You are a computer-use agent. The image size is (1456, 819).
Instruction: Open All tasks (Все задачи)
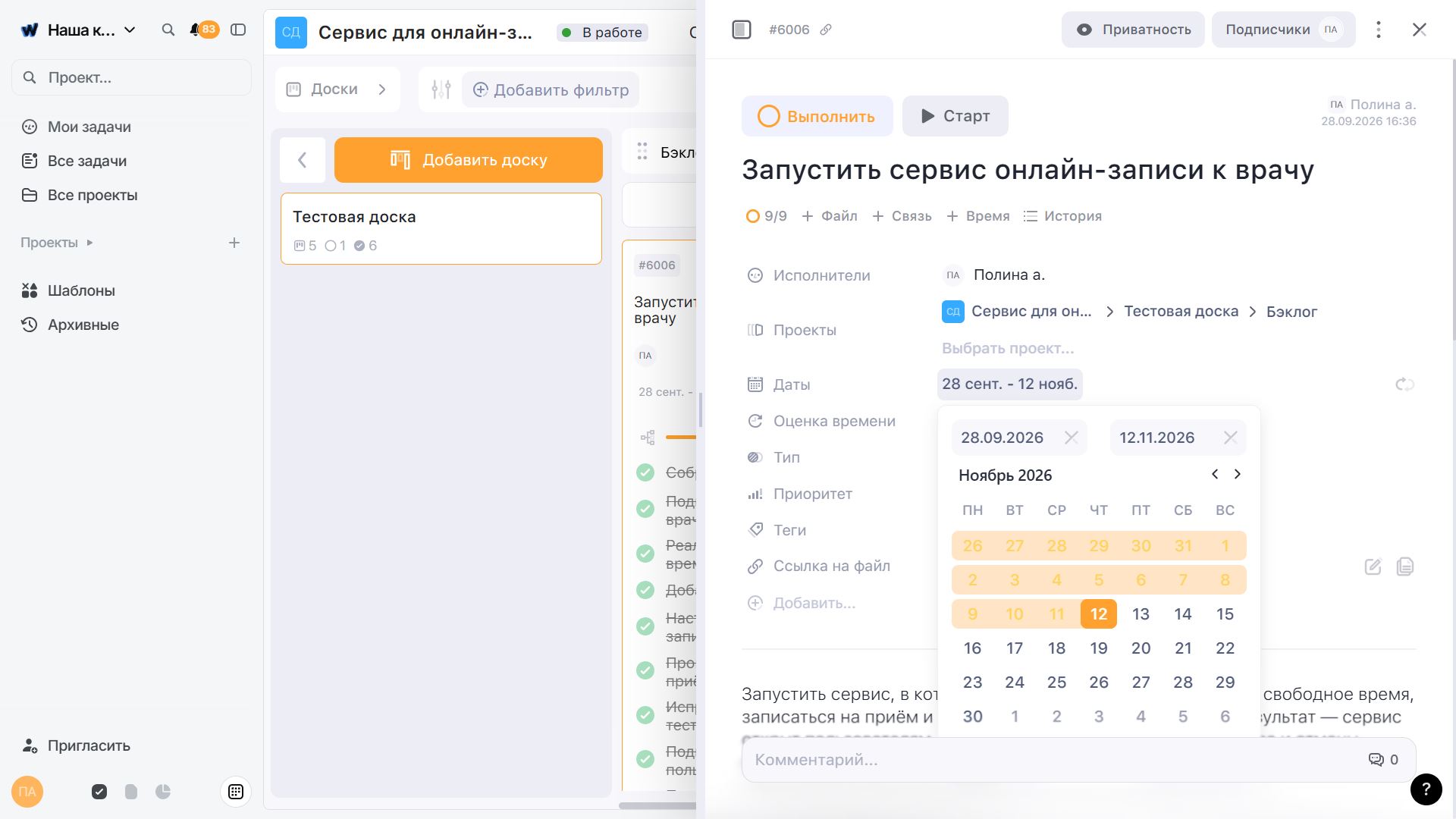click(x=86, y=161)
